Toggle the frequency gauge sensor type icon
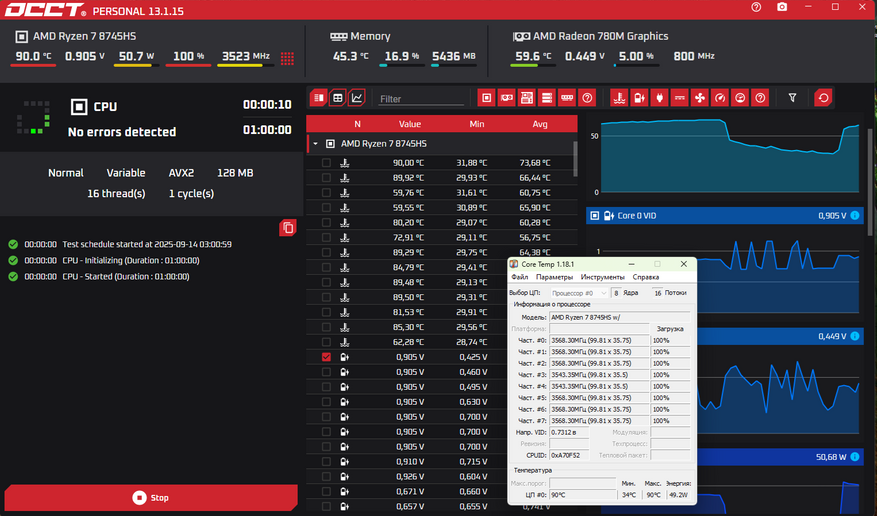Image resolution: width=877 pixels, height=516 pixels. [x=720, y=98]
